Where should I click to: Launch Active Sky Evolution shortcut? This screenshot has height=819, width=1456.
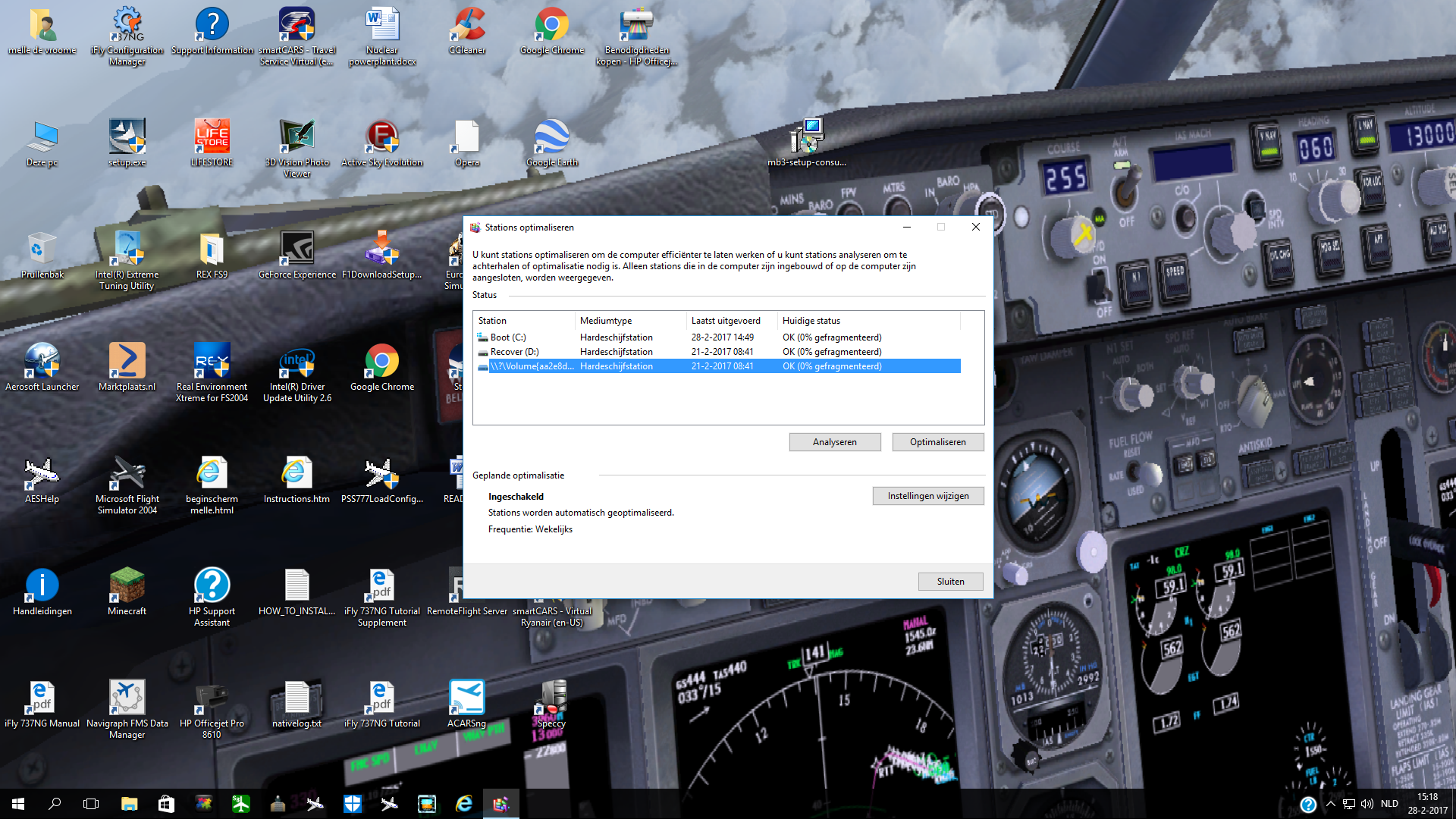382,143
